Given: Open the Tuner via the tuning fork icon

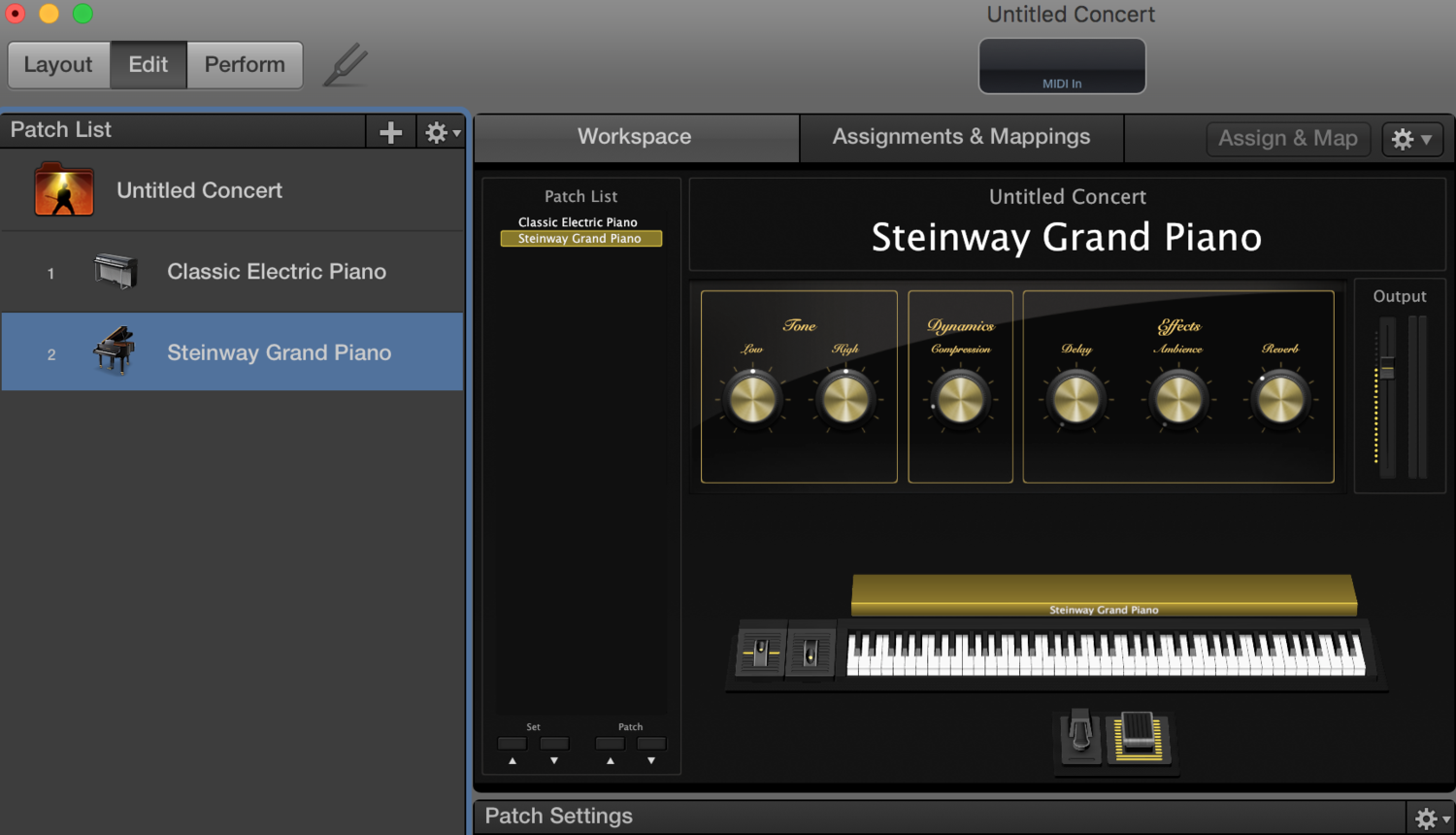Looking at the screenshot, I should [346, 65].
